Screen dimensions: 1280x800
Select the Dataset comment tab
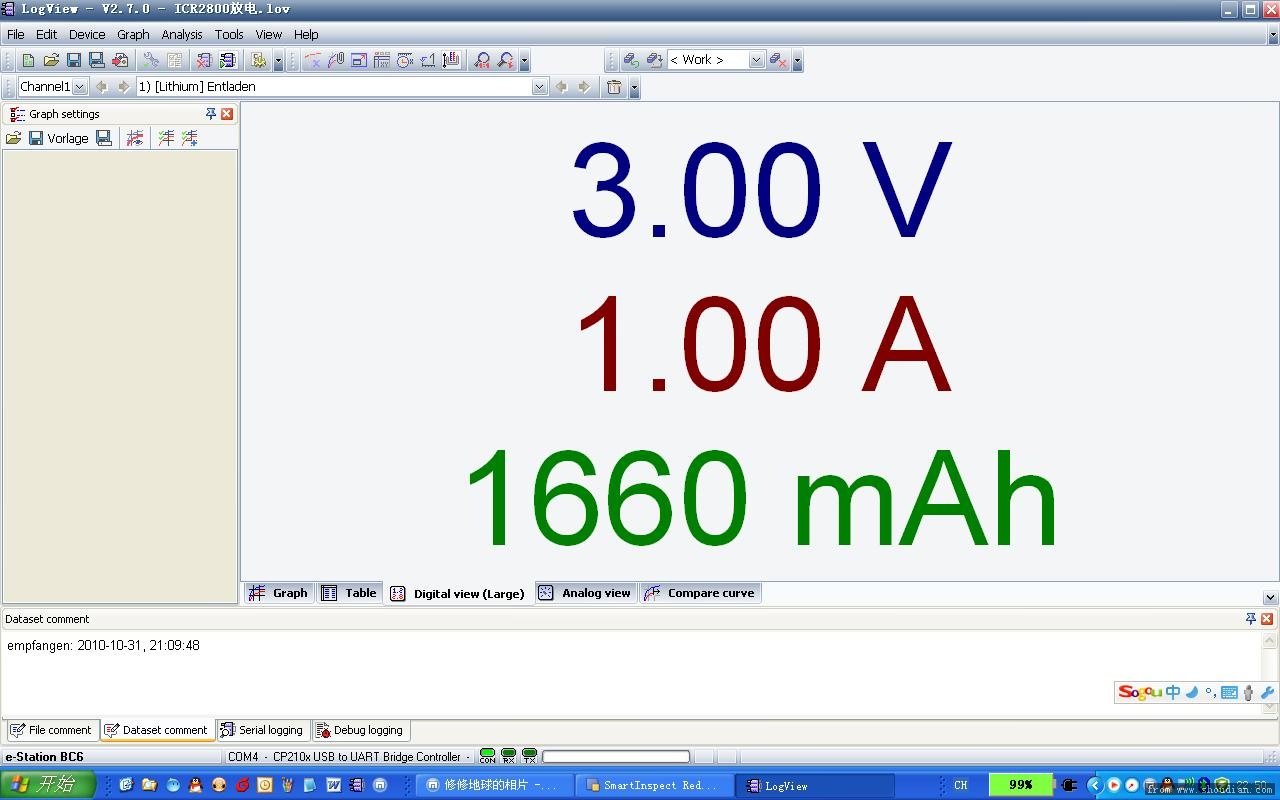tap(156, 730)
